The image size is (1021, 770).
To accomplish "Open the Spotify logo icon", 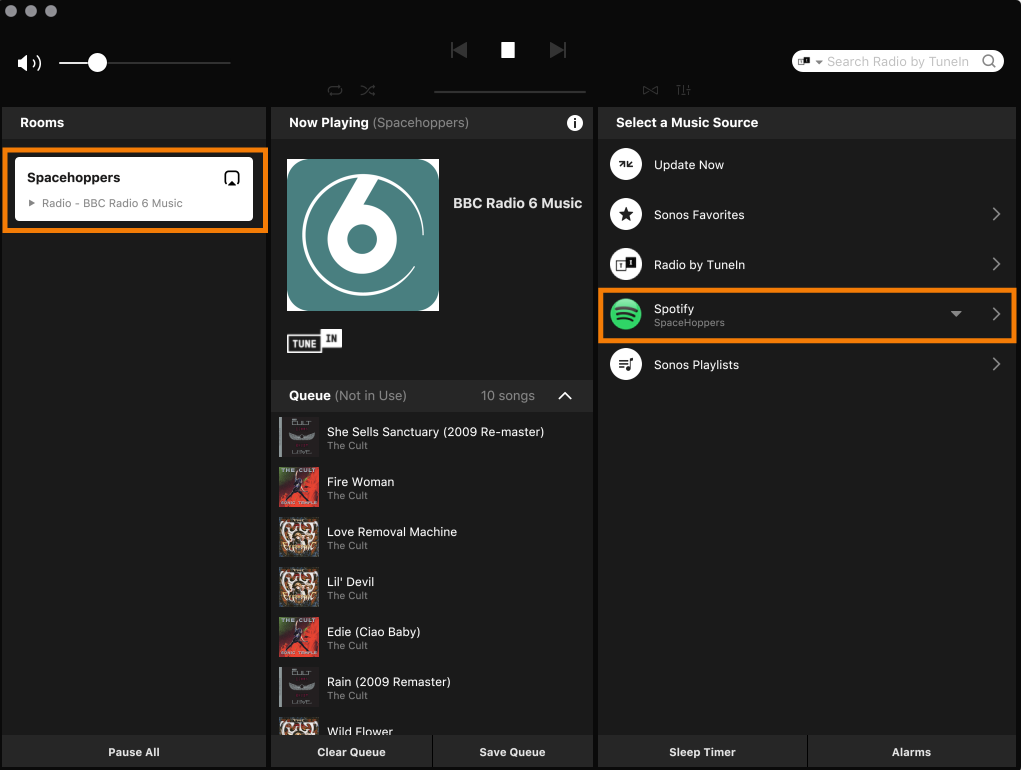I will click(626, 314).
